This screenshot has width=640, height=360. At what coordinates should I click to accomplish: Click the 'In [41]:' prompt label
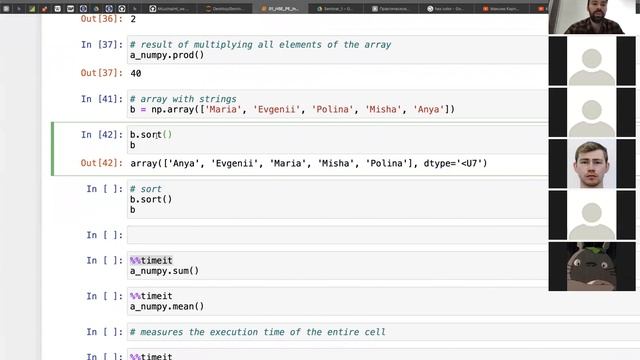pyautogui.click(x=102, y=99)
